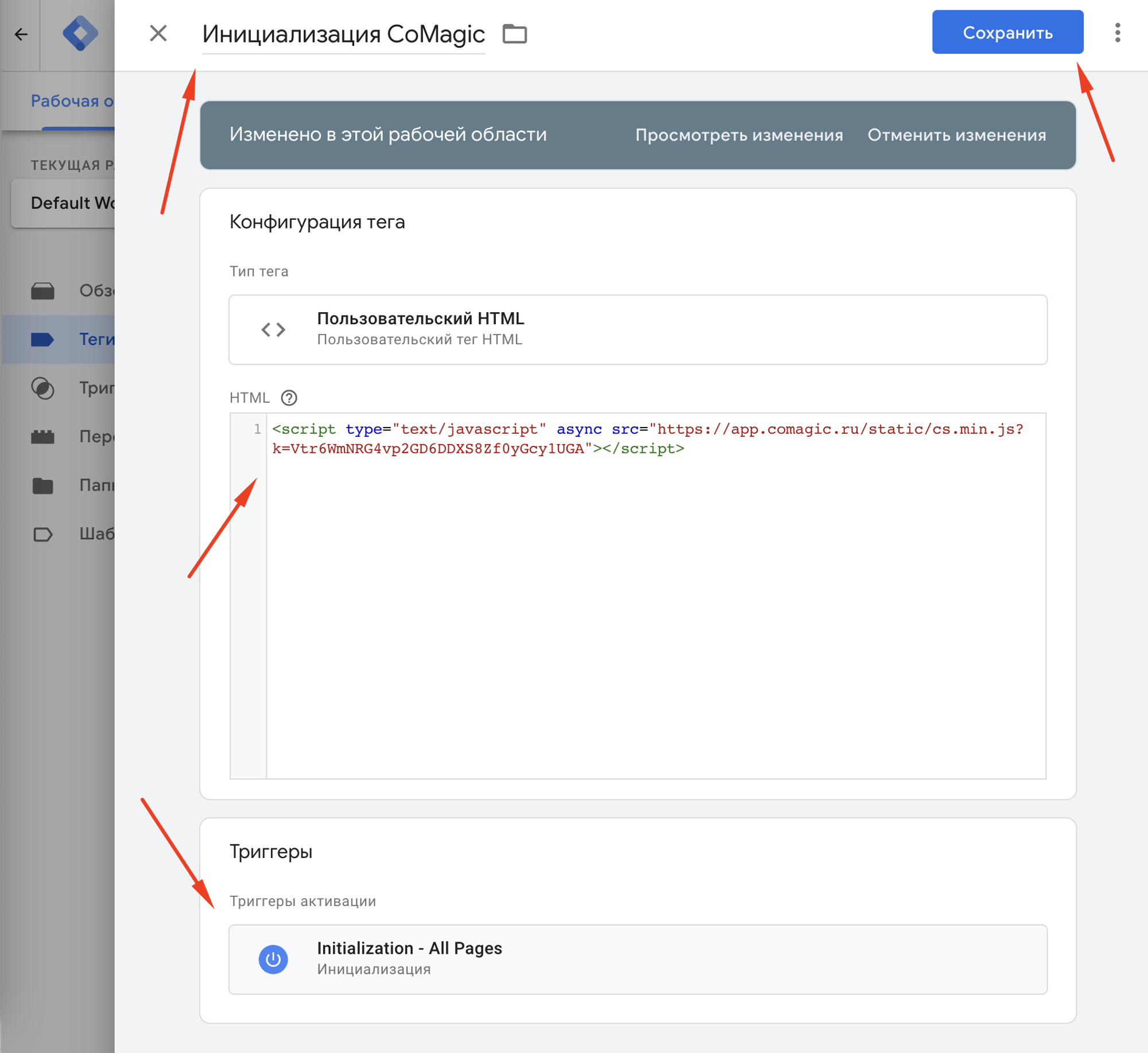Open the Overview suitcase icon in sidebar
This screenshot has height=1053, width=1148.
coord(42,291)
